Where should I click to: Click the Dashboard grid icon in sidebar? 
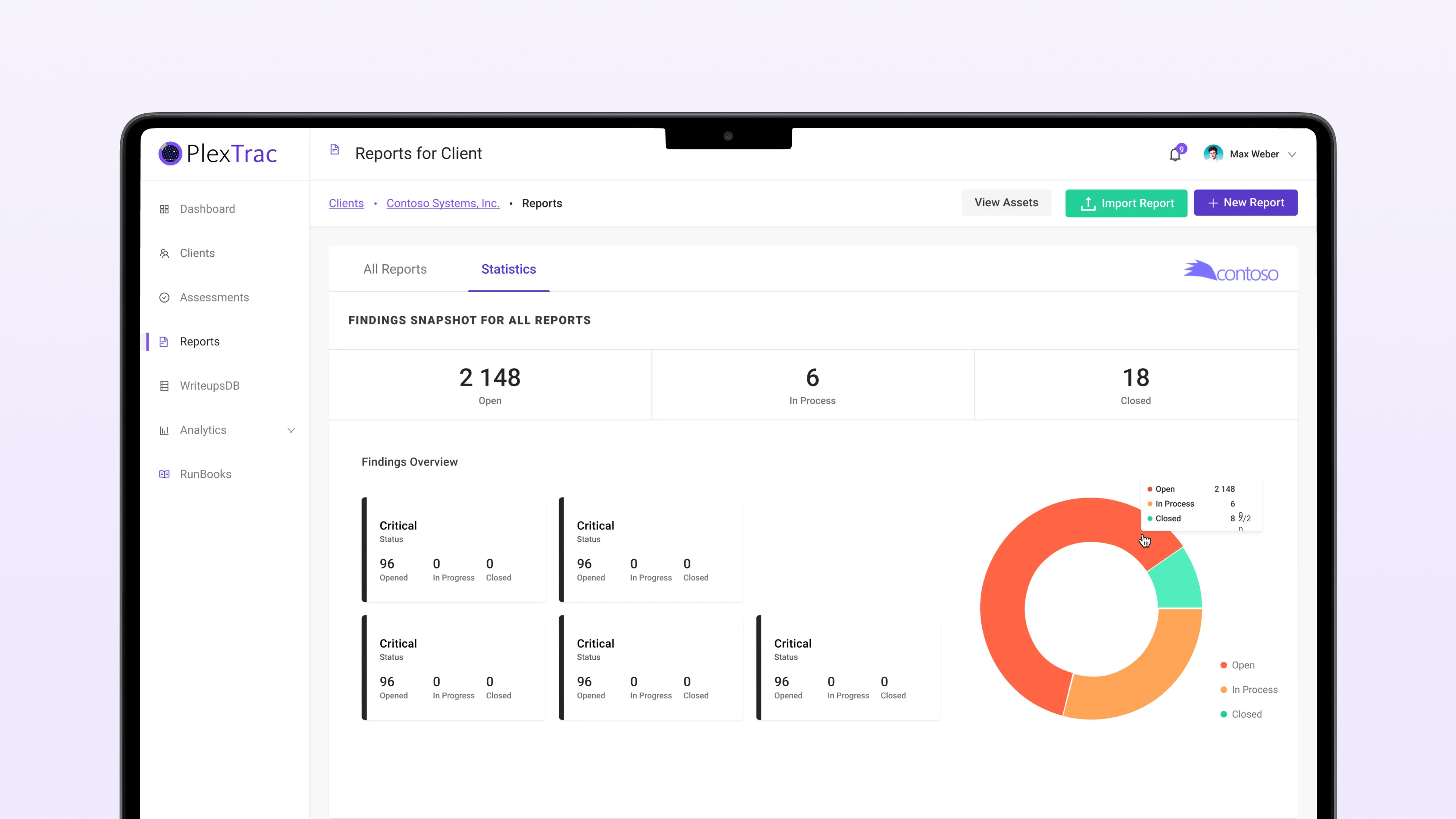[x=165, y=209]
